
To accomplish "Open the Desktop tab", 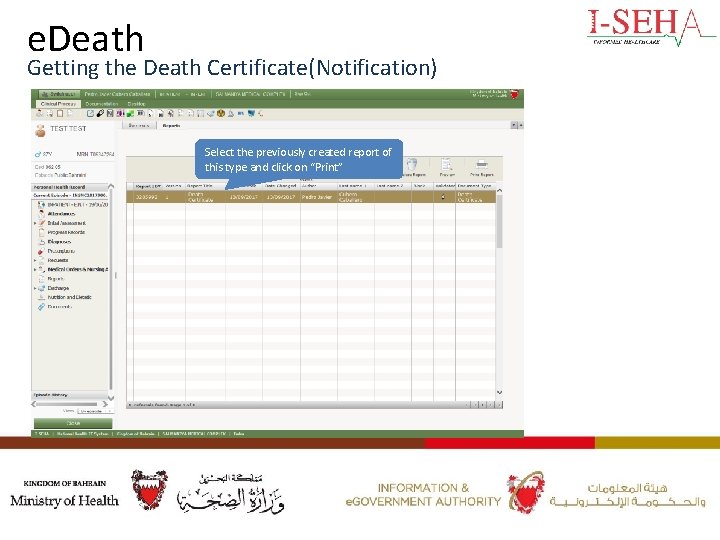I will click(136, 104).
